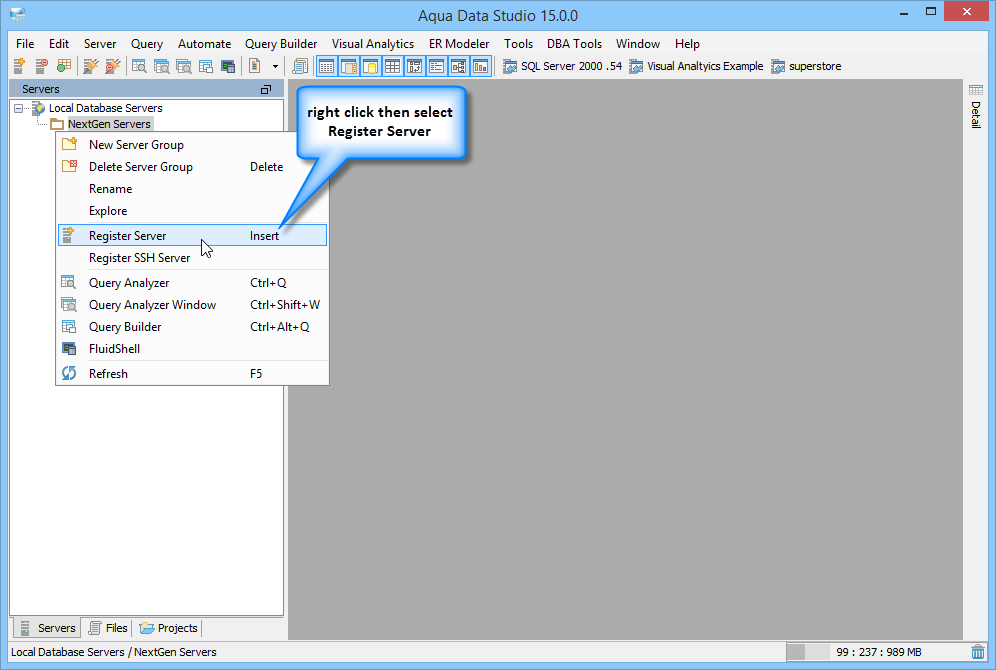Screen dimensions: 996x670
Task: Open Query Analyzer from the toolbar
Action: [139, 66]
